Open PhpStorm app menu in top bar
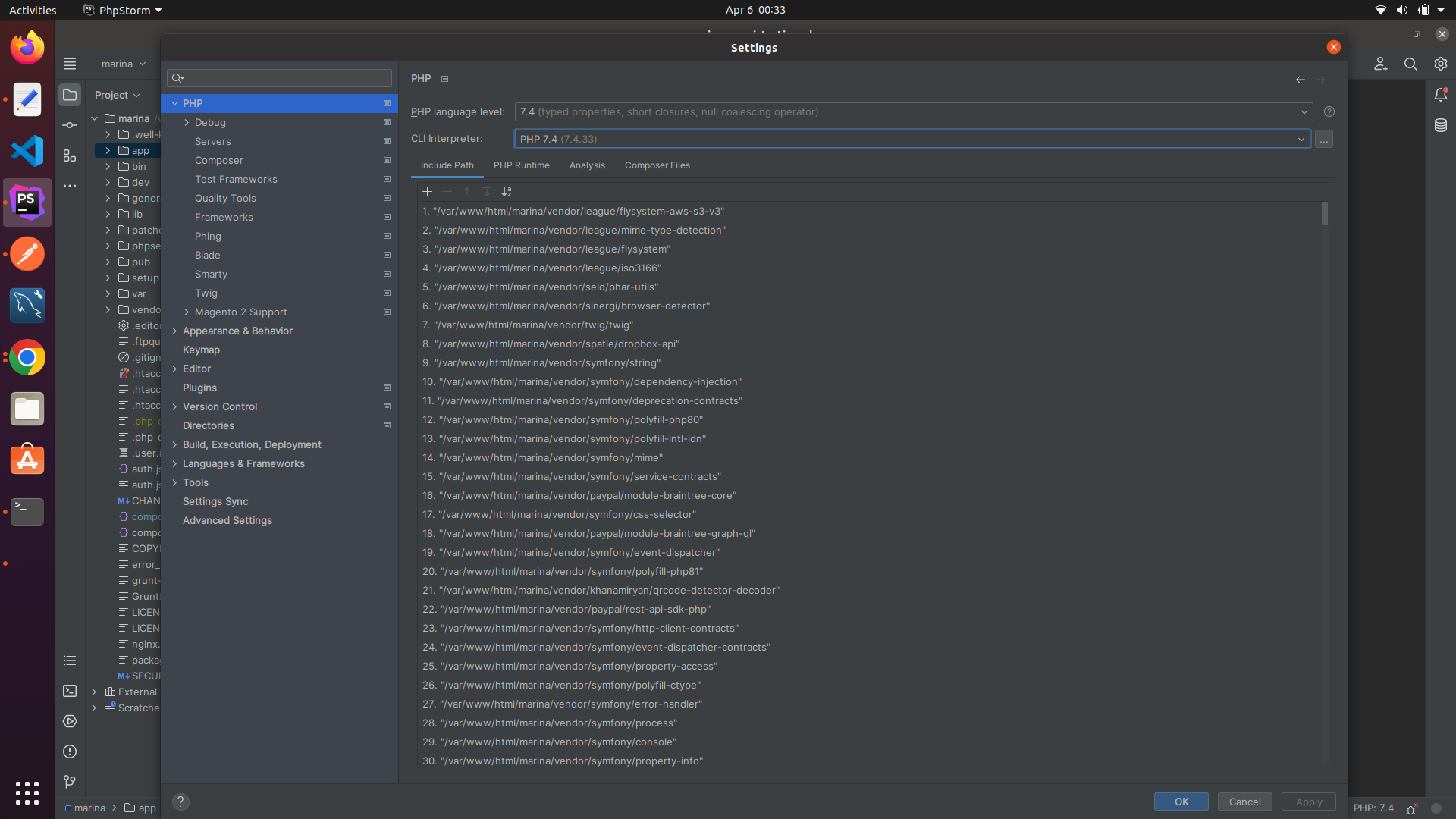The width and height of the screenshot is (1456, 819). [122, 10]
